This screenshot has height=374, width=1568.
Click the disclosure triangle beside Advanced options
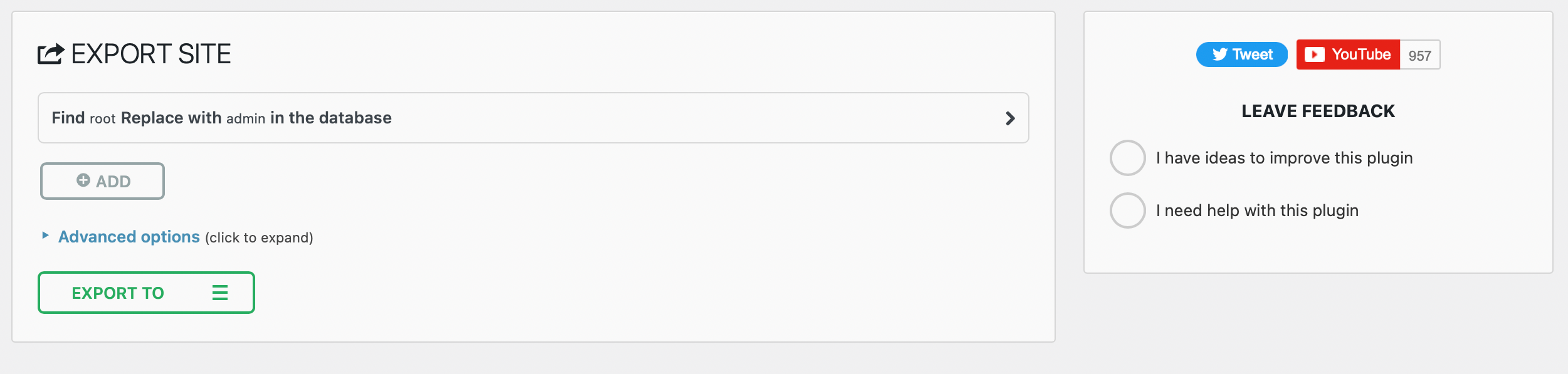pos(45,236)
